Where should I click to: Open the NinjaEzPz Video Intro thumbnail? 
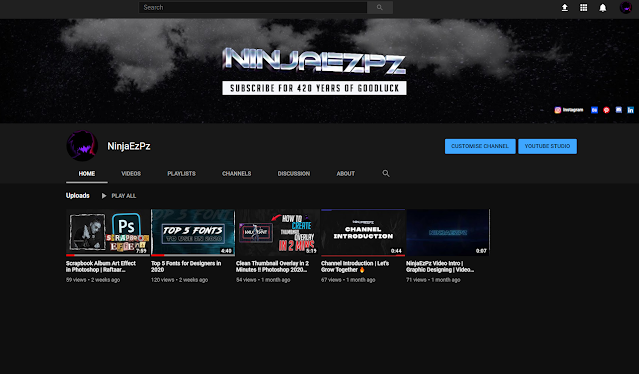448,233
